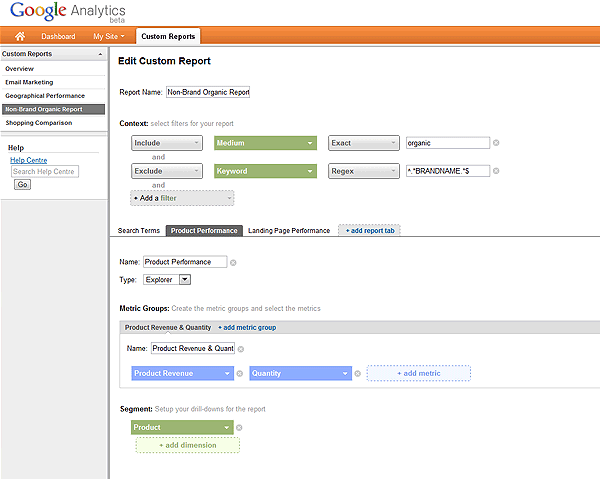
Task: Select Non-Brand Organic Report in sidebar
Action: [53, 109]
